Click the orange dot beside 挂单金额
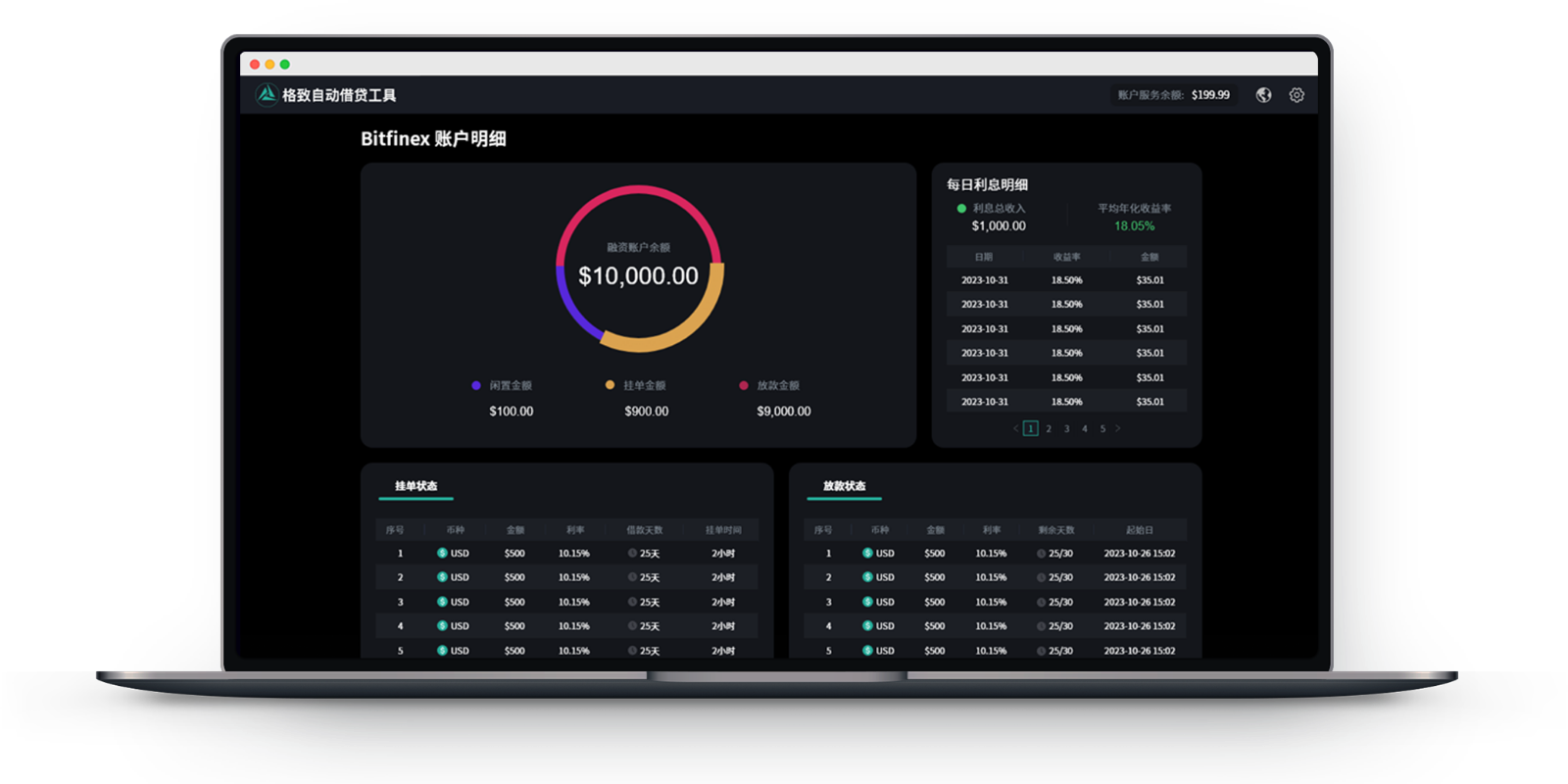This screenshot has width=1568, height=784. click(x=610, y=385)
